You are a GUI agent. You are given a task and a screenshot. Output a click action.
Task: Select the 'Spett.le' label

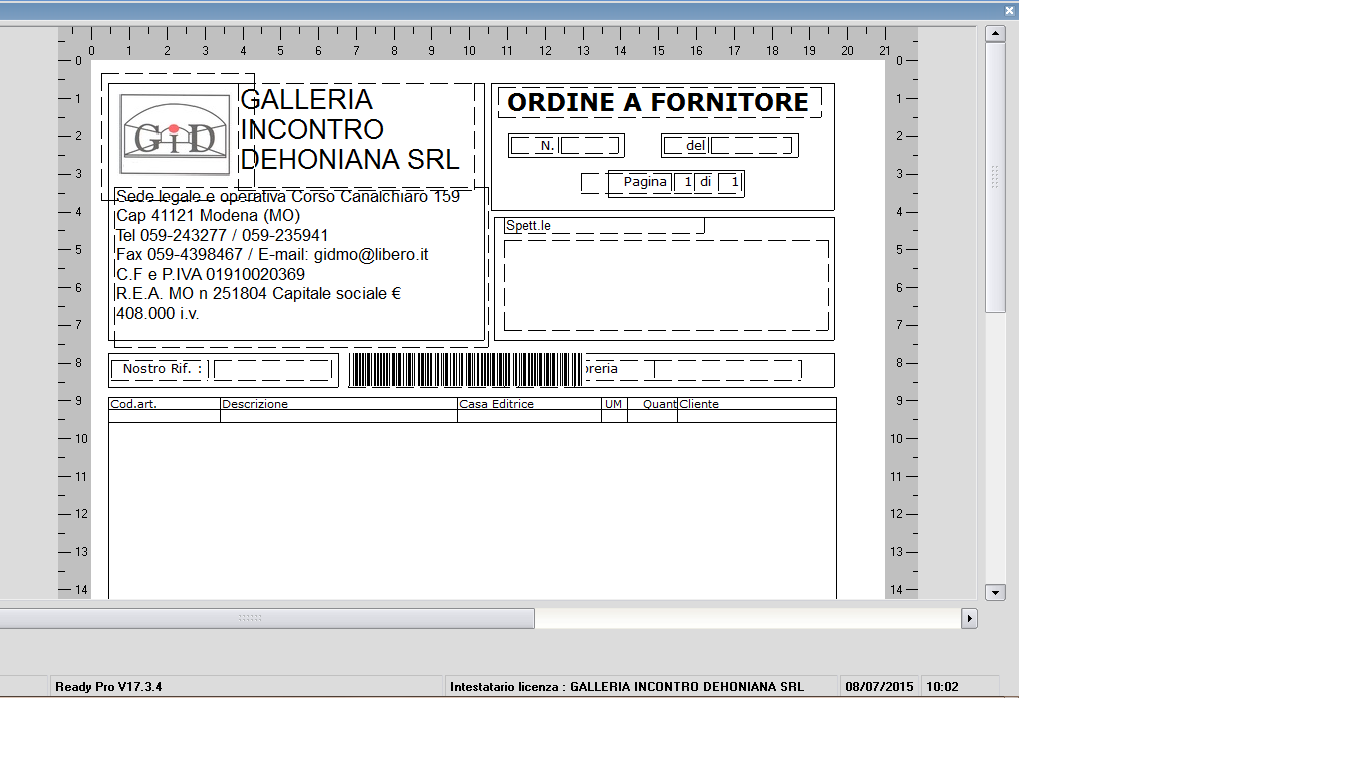click(528, 226)
